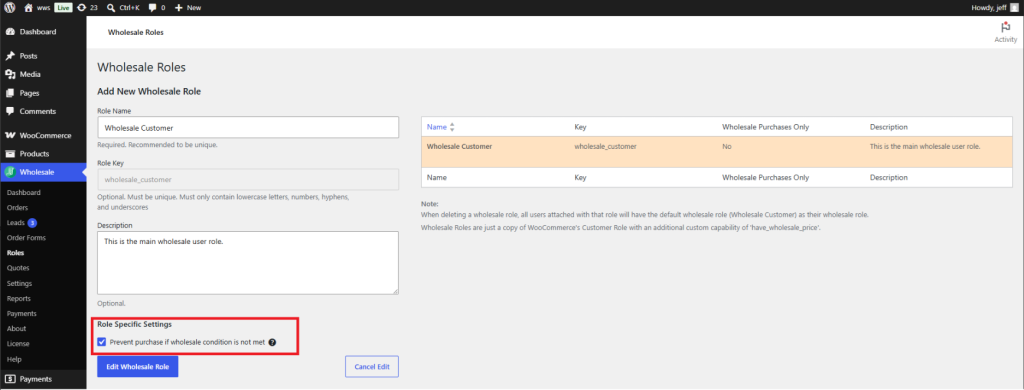Viewport: 1024px width, 390px height.
Task: Sort table by Name column arrows
Action: point(452,127)
